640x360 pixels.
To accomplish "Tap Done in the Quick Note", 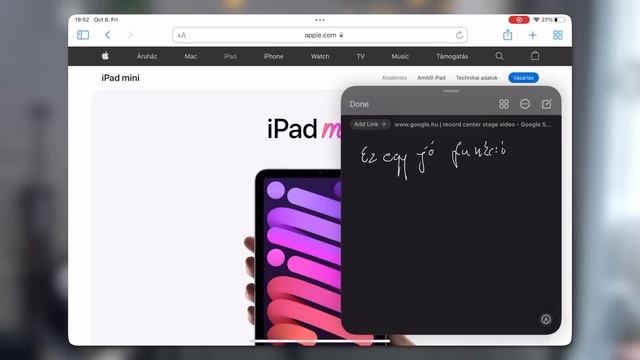I will [359, 104].
